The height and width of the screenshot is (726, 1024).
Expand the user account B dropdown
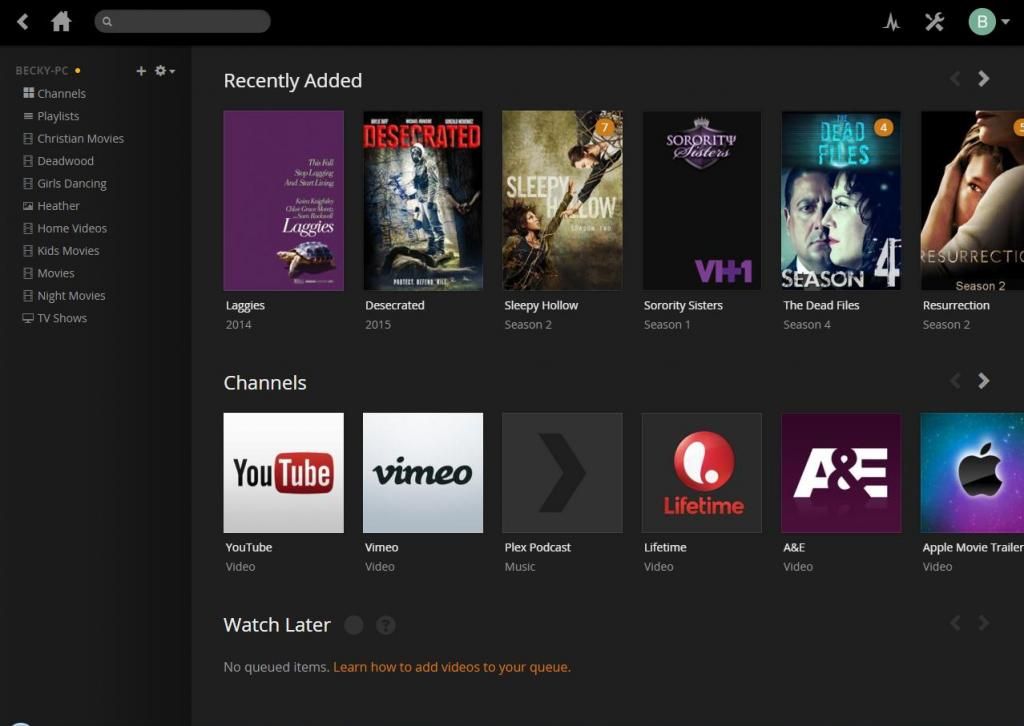(x=988, y=22)
